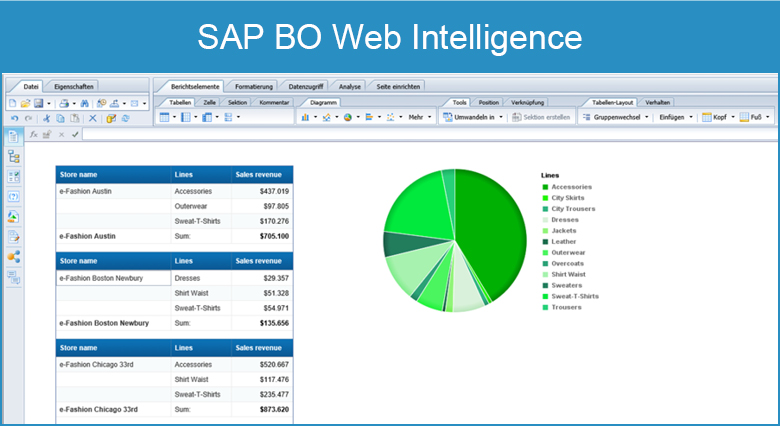Open the Kopf dropdown

(x=733, y=117)
